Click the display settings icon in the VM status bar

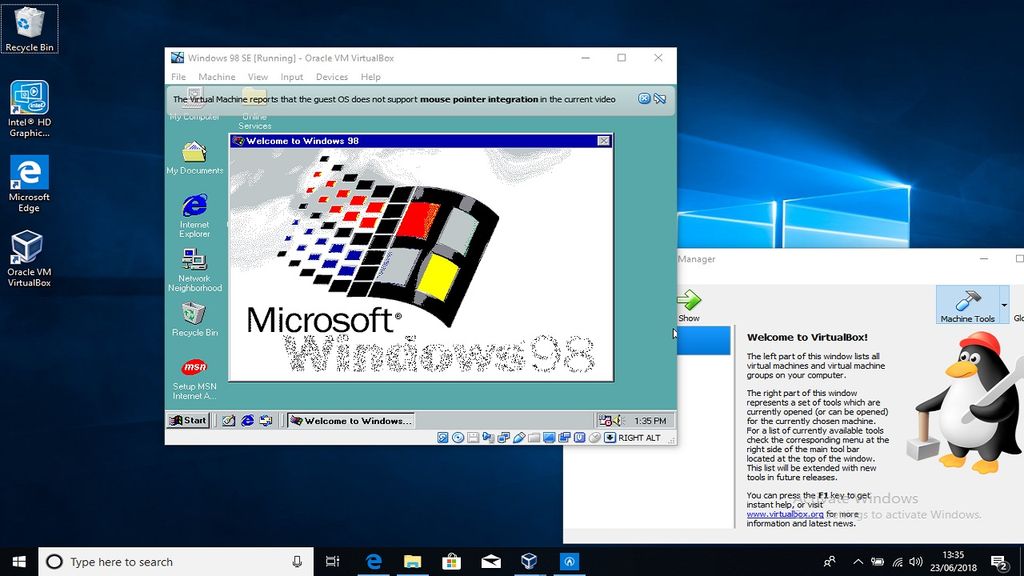point(549,438)
